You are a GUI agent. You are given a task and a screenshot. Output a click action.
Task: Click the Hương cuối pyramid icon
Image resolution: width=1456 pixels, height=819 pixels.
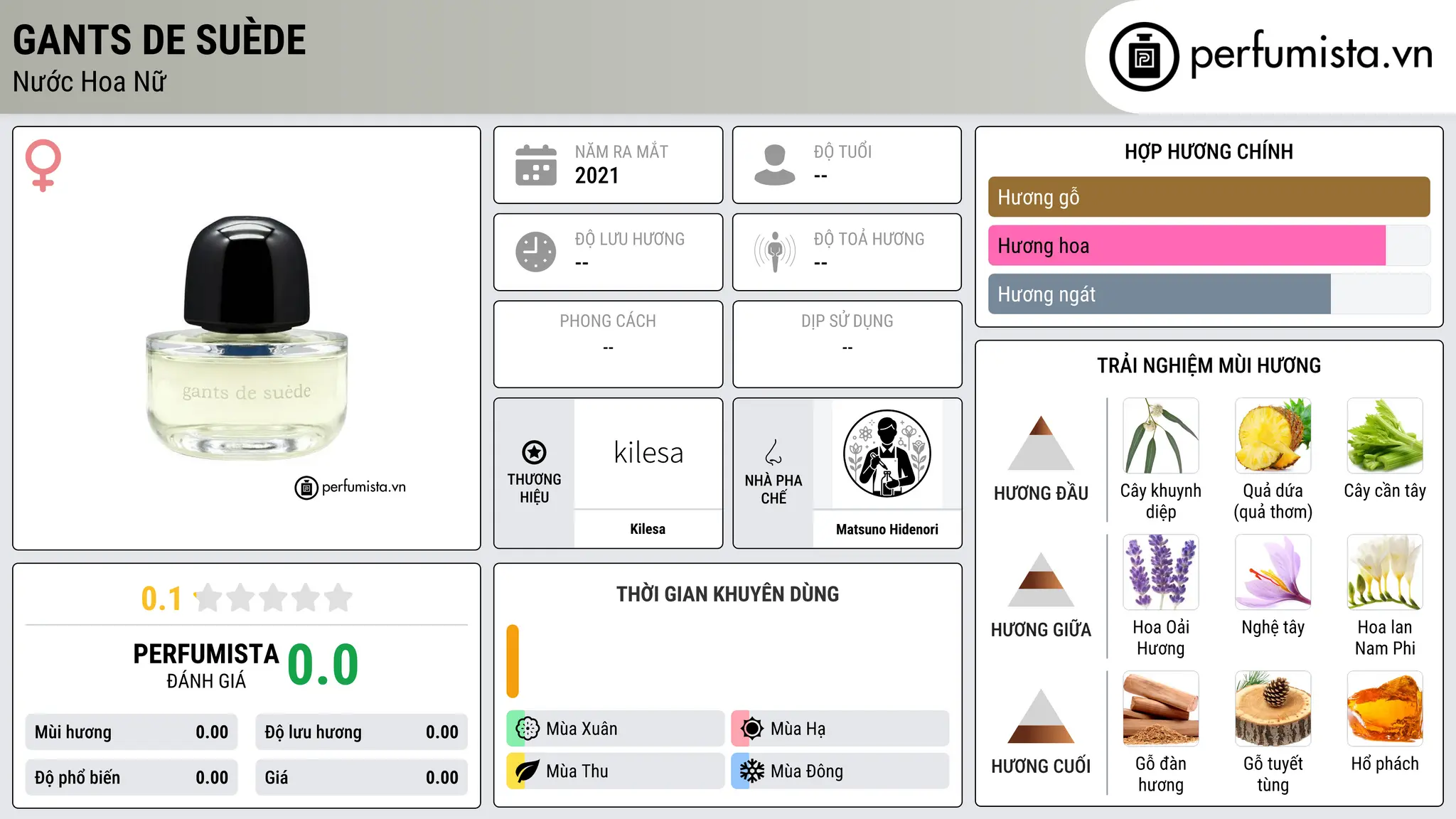(x=1041, y=716)
